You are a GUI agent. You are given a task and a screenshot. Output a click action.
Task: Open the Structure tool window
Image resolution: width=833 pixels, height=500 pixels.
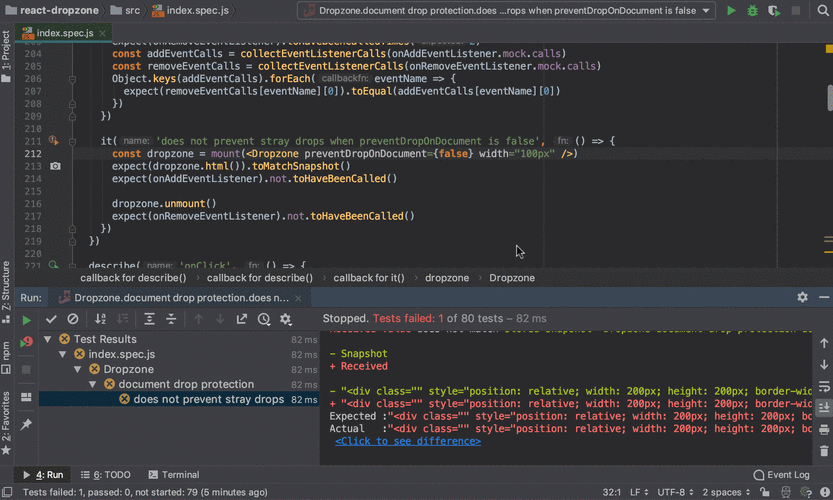pyautogui.click(x=6, y=291)
